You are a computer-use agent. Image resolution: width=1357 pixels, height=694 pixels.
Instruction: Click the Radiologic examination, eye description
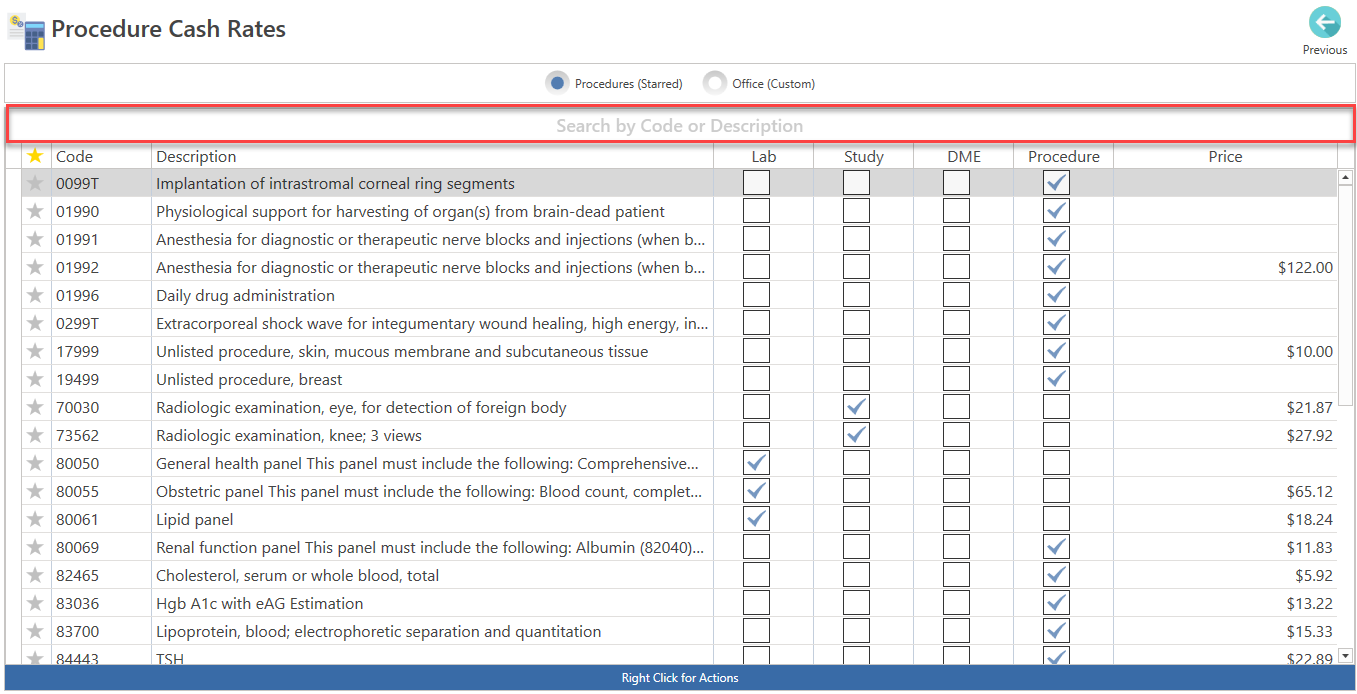click(361, 407)
